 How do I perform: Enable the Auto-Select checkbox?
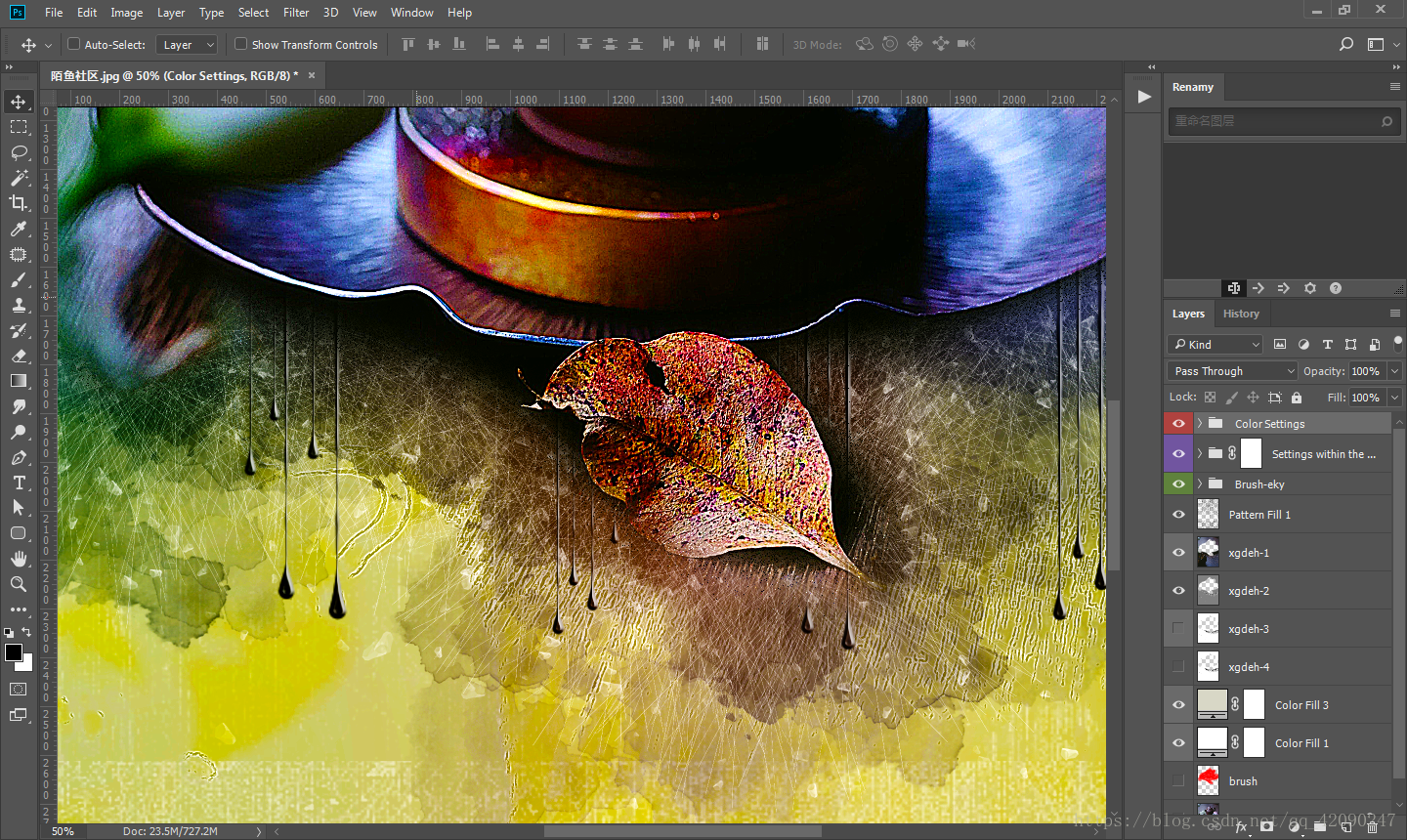[73, 44]
